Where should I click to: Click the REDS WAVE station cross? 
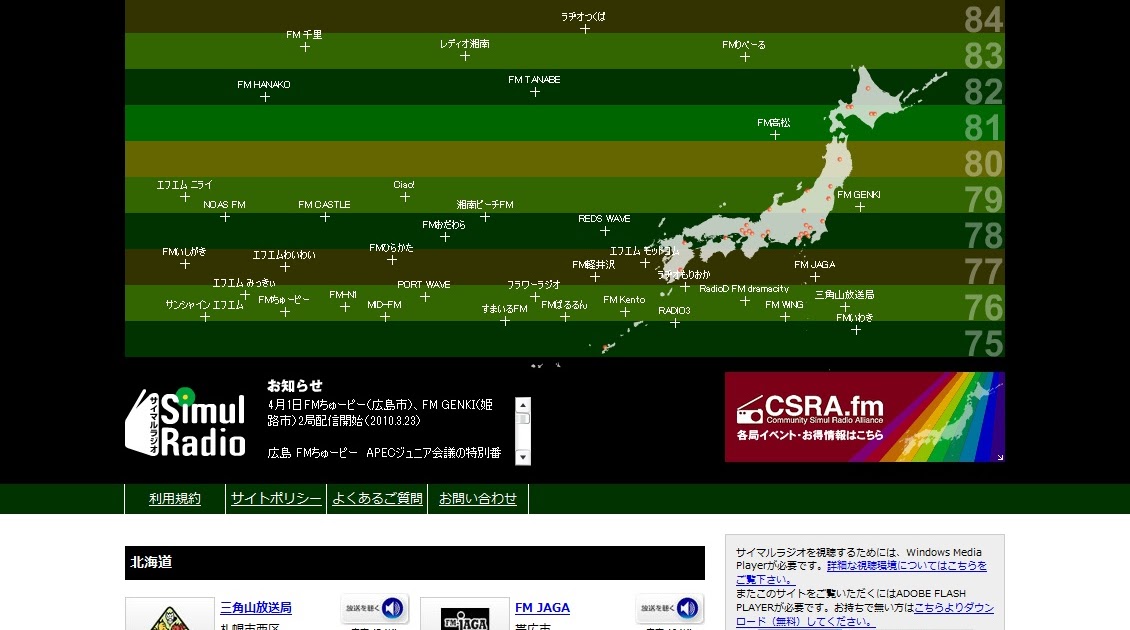tap(605, 231)
